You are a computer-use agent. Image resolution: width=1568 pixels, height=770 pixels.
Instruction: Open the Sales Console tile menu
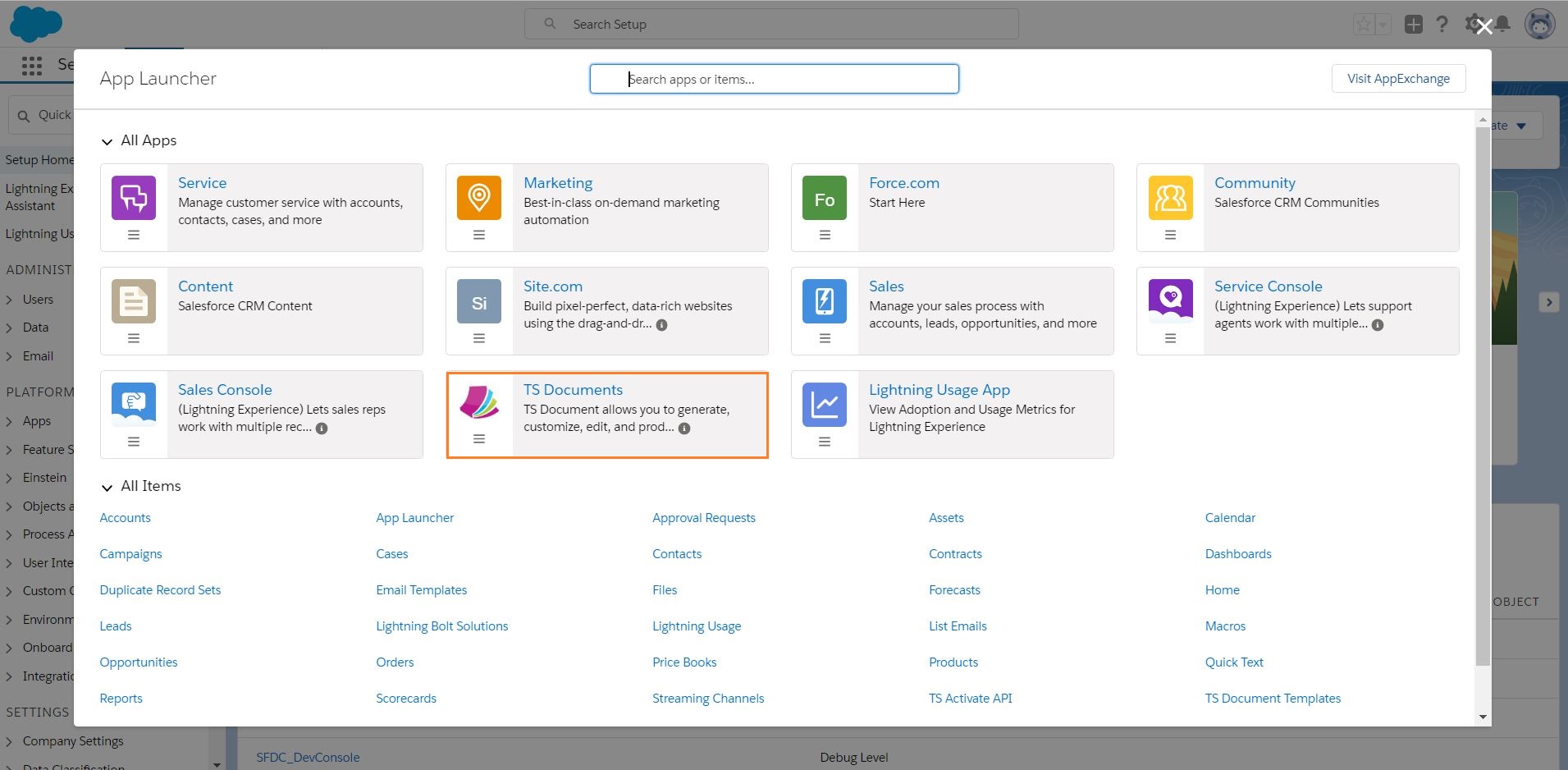coord(134,441)
